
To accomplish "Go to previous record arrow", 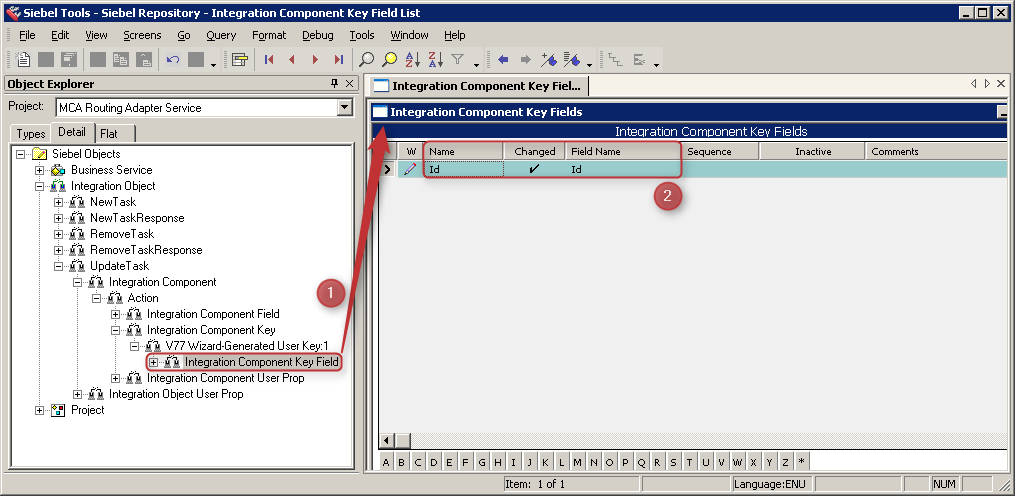I will [292, 60].
